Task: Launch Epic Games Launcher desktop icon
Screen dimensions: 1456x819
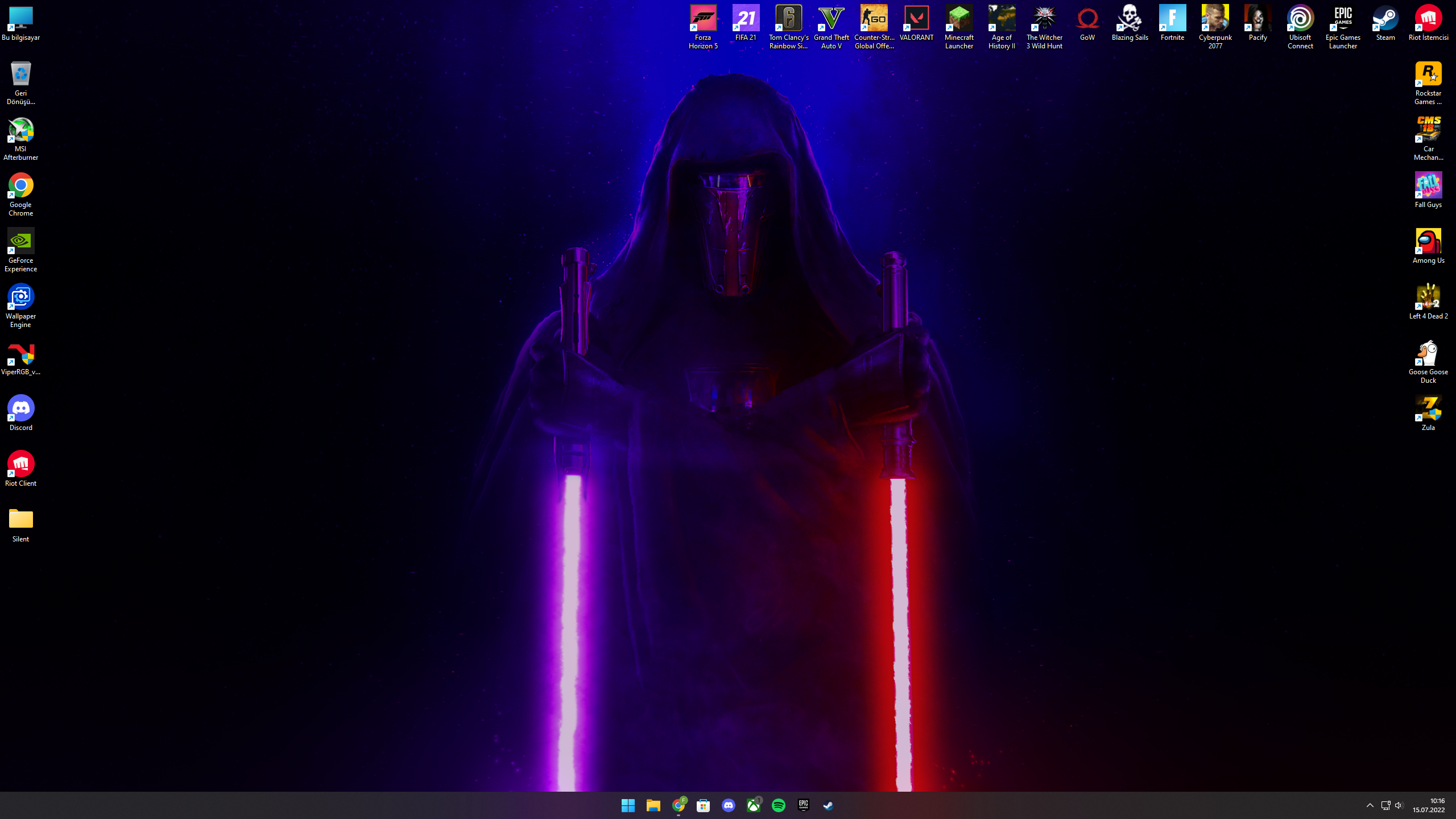Action: pos(1343,27)
